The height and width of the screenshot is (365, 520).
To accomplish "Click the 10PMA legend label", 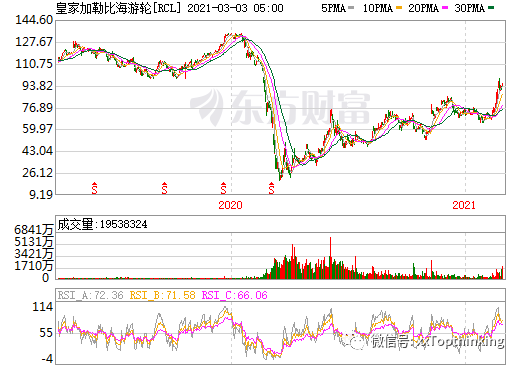I will click(378, 8).
